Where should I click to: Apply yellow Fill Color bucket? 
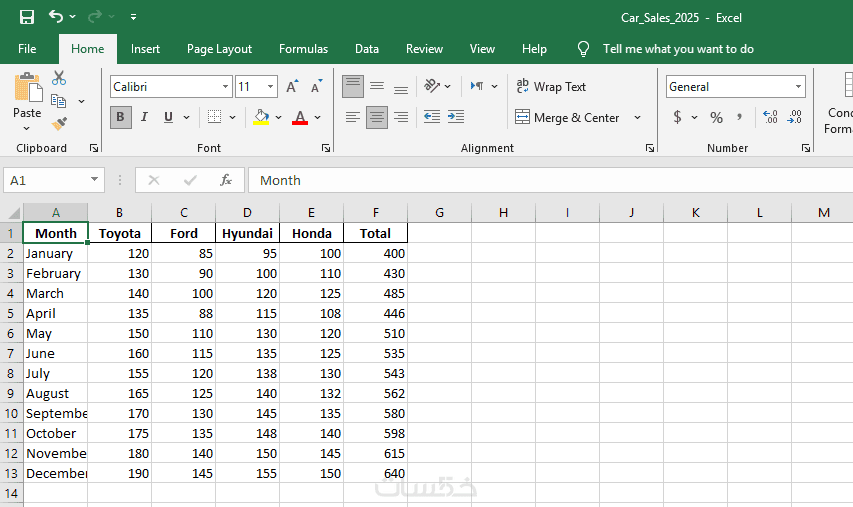261,117
